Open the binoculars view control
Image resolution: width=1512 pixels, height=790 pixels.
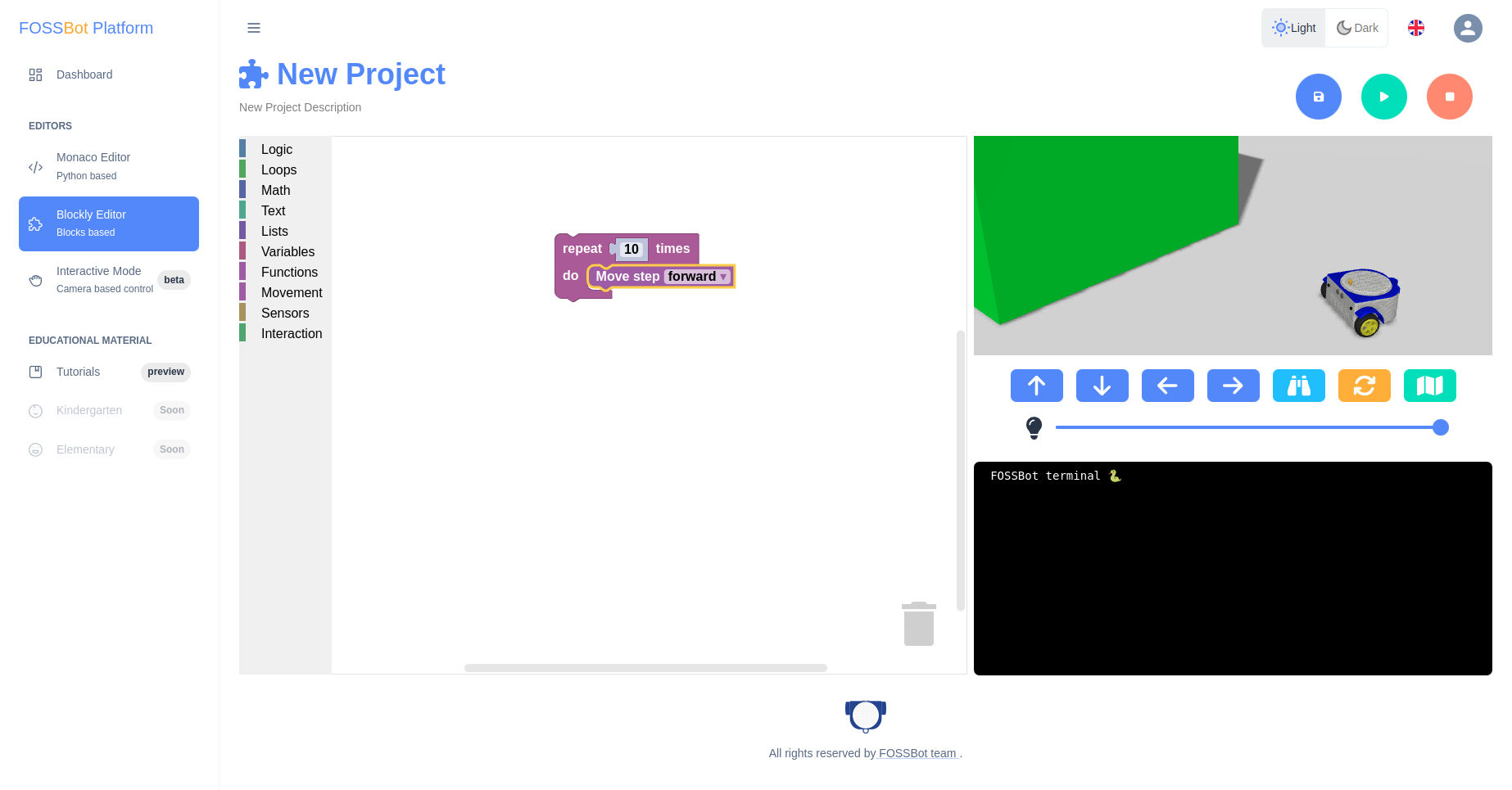1298,385
